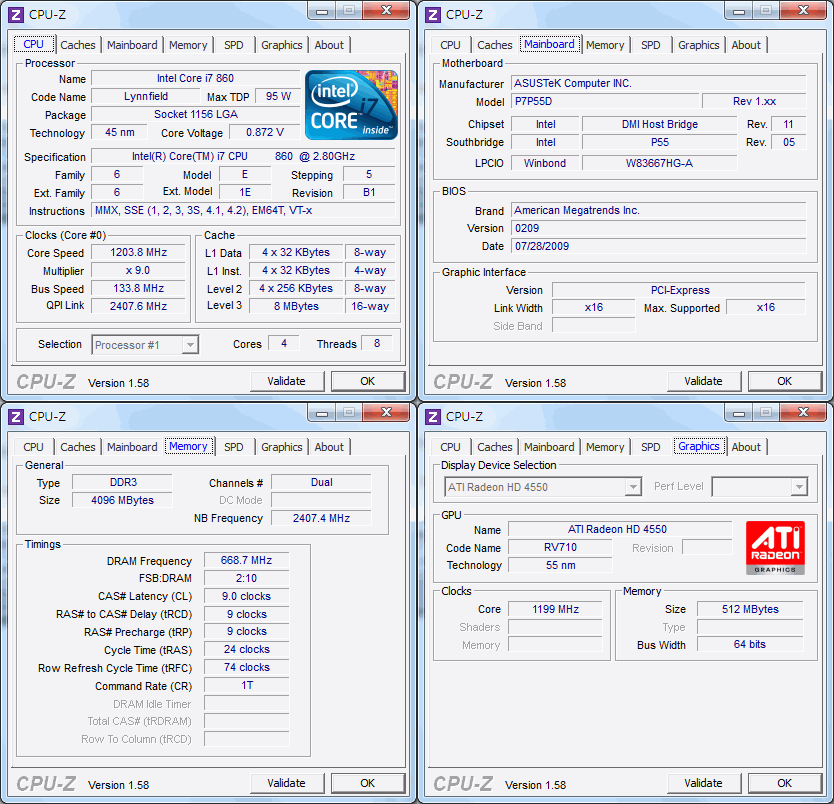
Task: Click the GPU Code Name value "RV710"
Action: 560,548
